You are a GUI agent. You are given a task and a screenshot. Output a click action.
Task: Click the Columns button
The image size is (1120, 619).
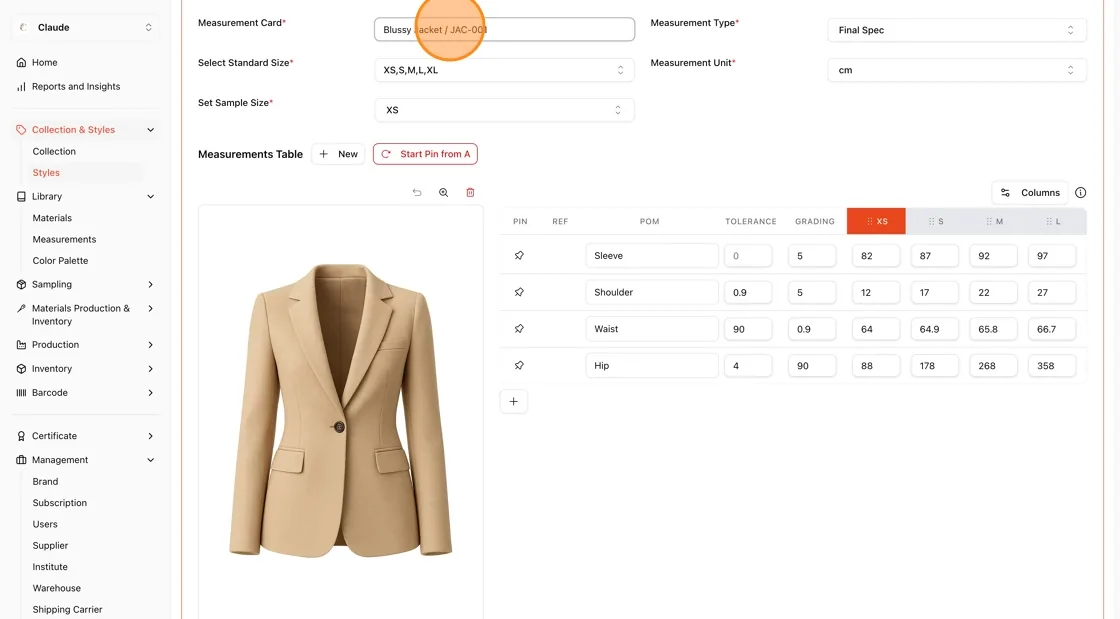coord(1030,193)
